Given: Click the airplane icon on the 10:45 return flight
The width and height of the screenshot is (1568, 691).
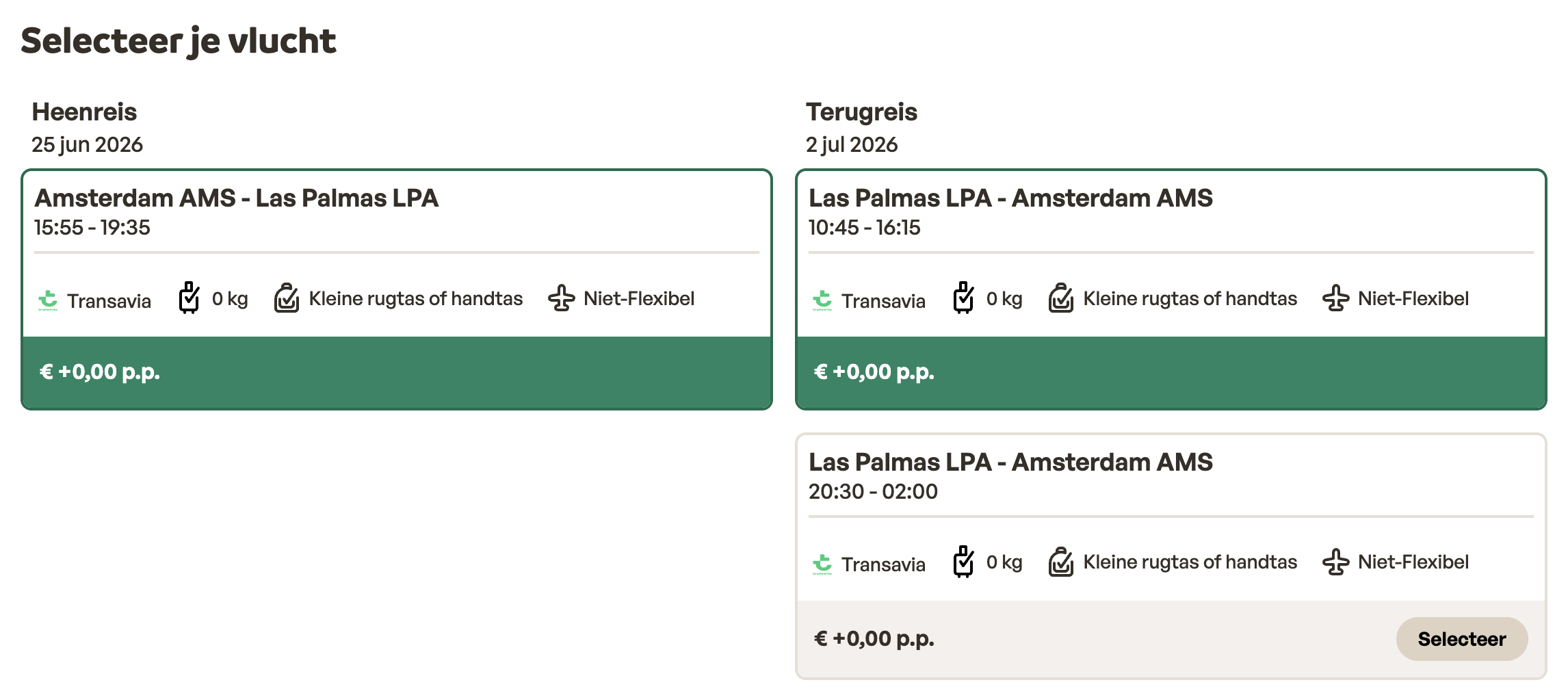Looking at the screenshot, I should pos(1335,298).
